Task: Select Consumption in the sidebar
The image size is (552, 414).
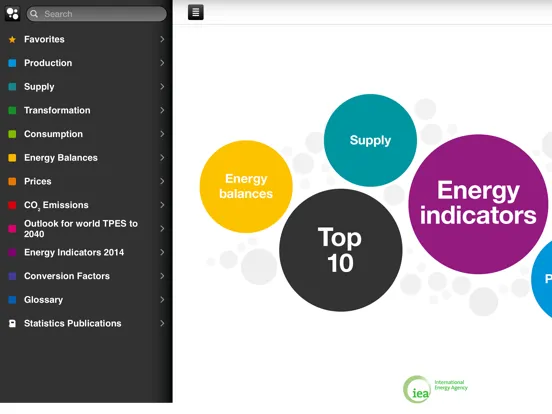Action: [x=86, y=134]
